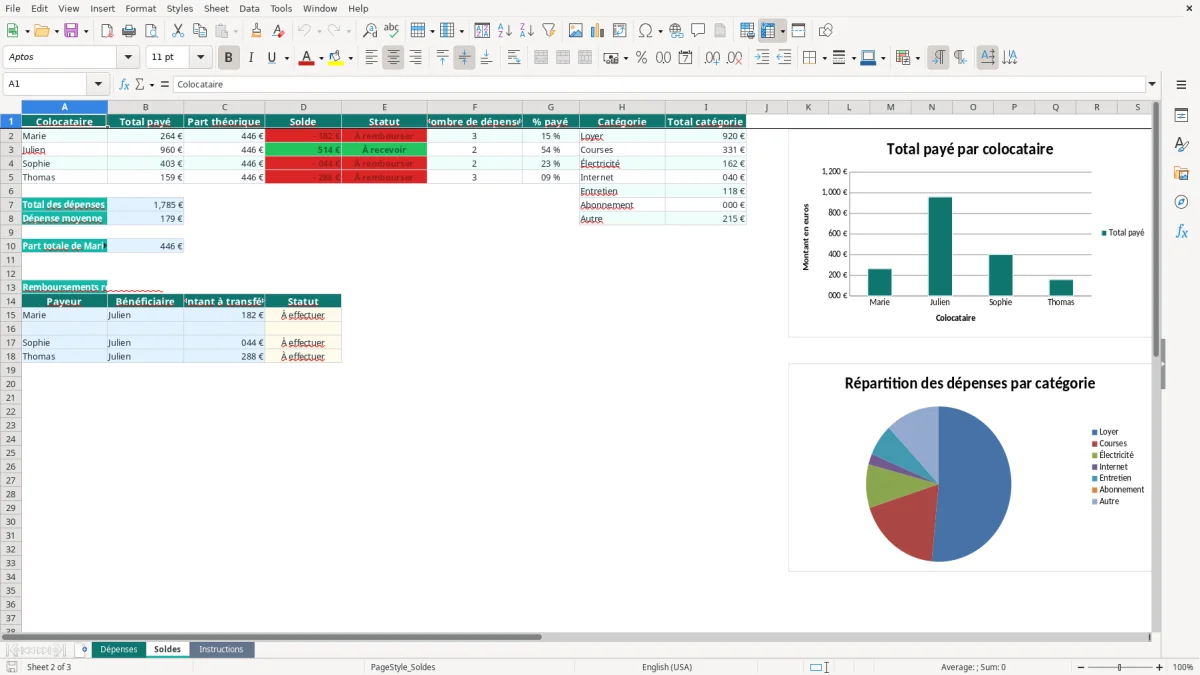Open underline style dropdown arrow
1200x675 pixels.
[x=286, y=58]
